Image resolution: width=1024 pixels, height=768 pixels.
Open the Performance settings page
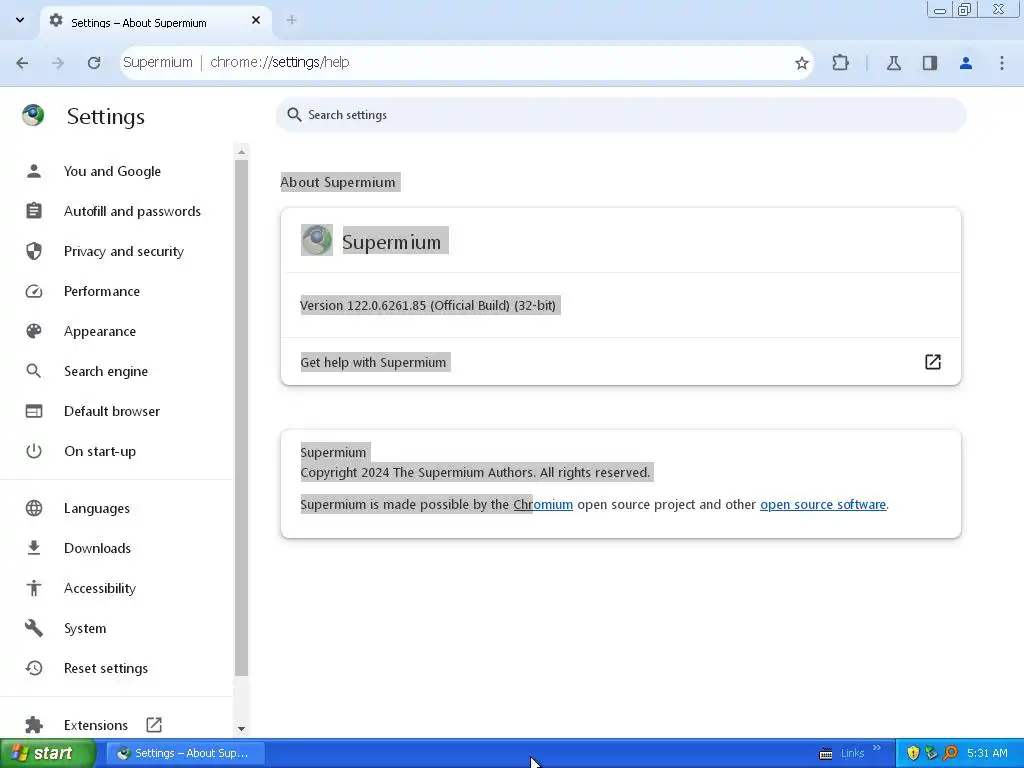coord(102,291)
